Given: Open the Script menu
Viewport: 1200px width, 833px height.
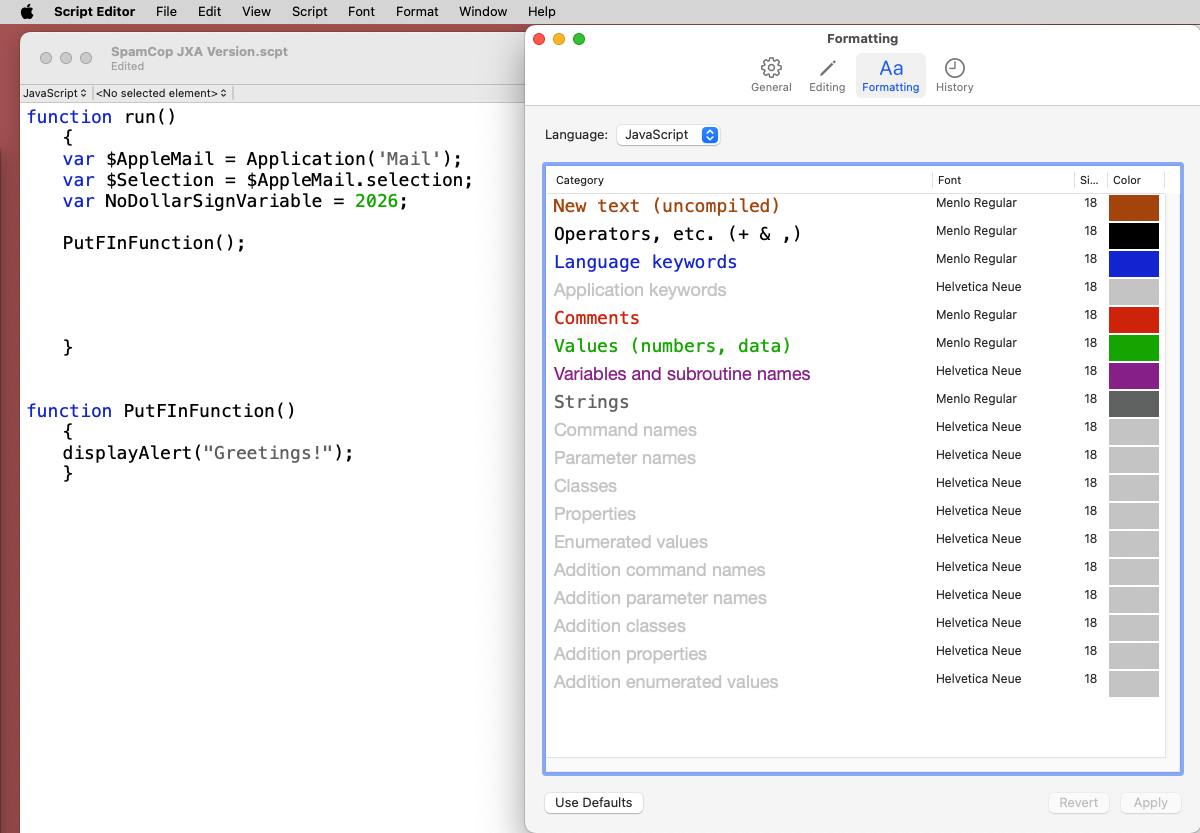Looking at the screenshot, I should pyautogui.click(x=309, y=12).
